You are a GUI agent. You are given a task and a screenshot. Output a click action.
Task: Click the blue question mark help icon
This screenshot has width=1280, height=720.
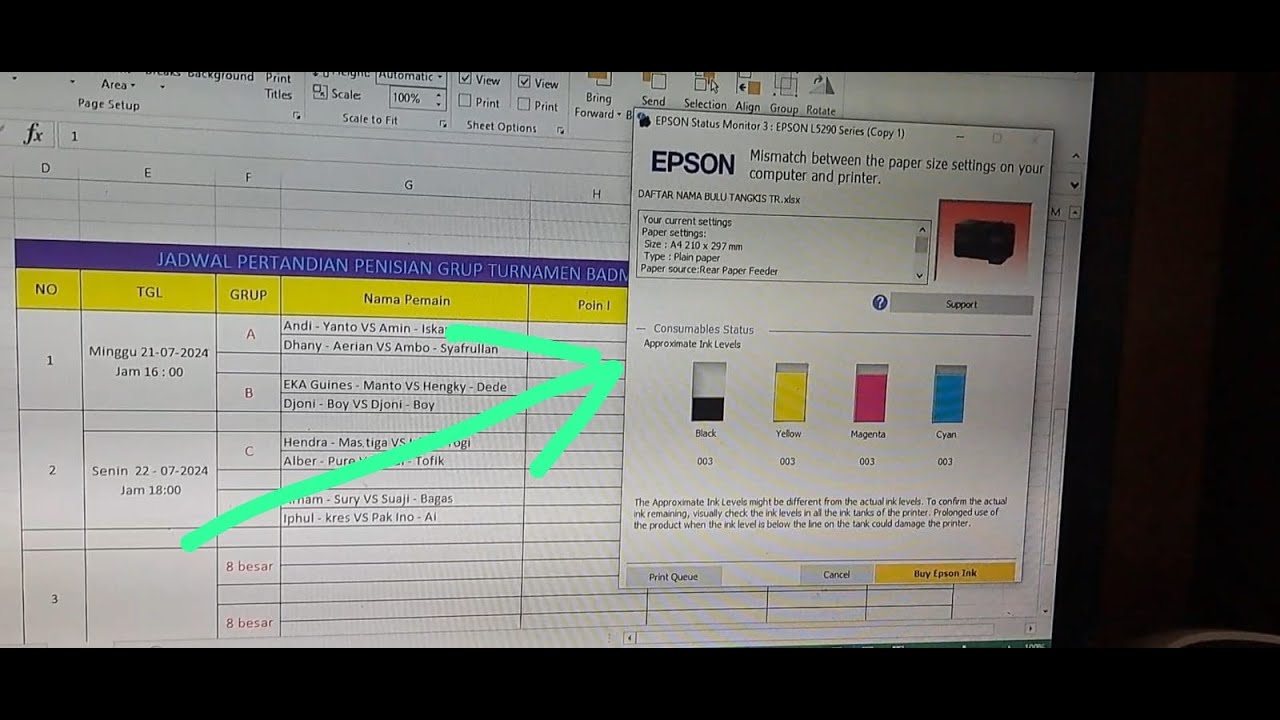pos(880,302)
